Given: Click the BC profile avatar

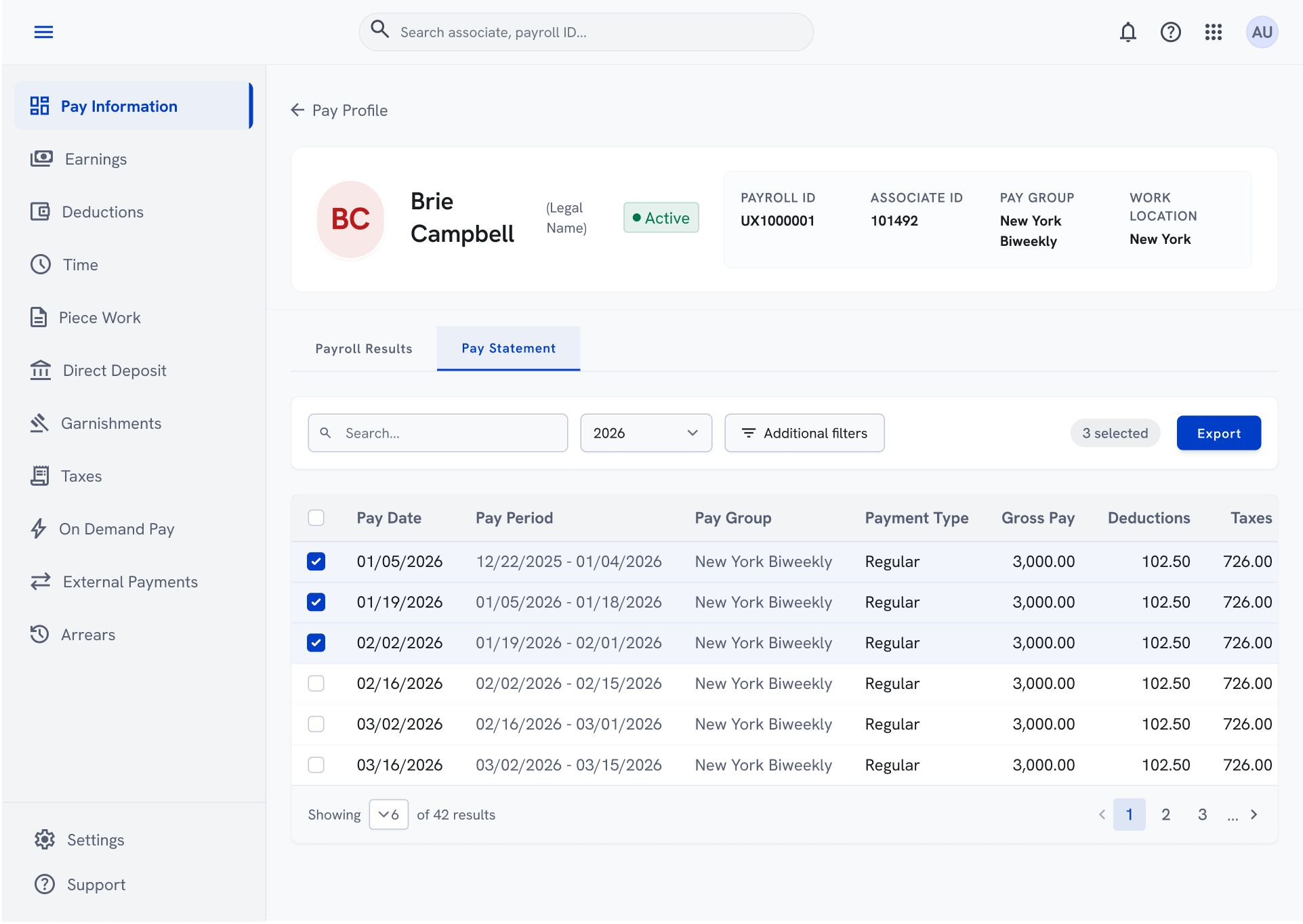Looking at the screenshot, I should tap(350, 219).
